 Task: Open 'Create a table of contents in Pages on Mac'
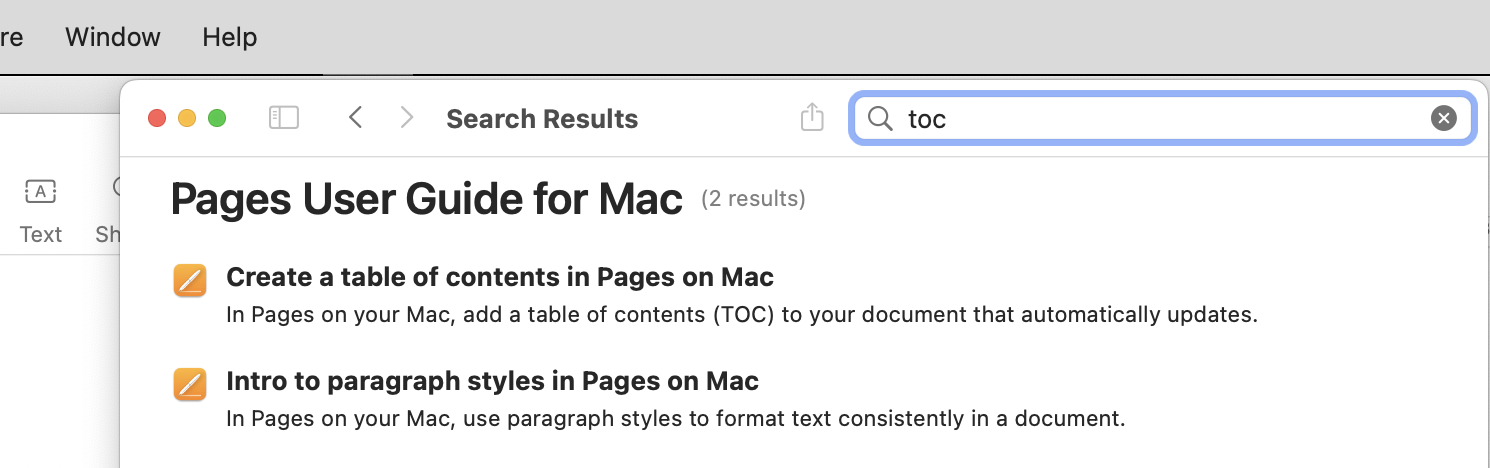tap(500, 277)
